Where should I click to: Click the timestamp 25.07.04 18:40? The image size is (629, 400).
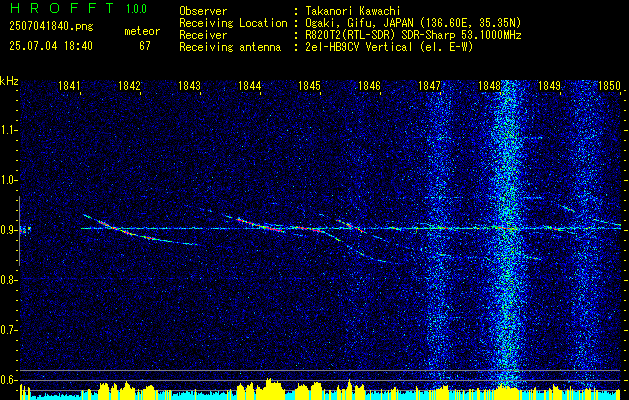click(x=51, y=46)
